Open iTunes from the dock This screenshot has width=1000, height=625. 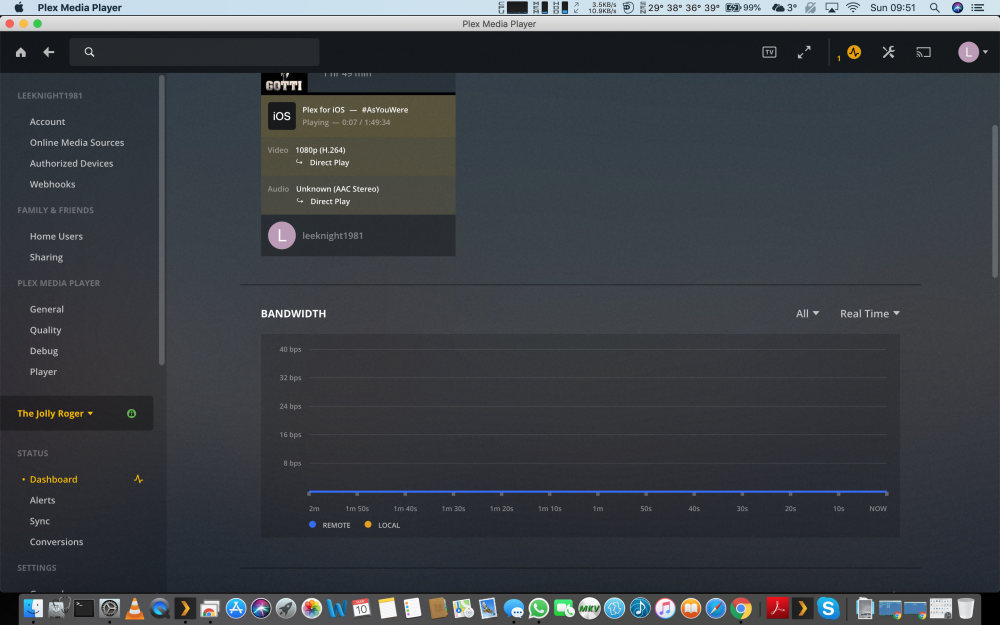point(665,608)
